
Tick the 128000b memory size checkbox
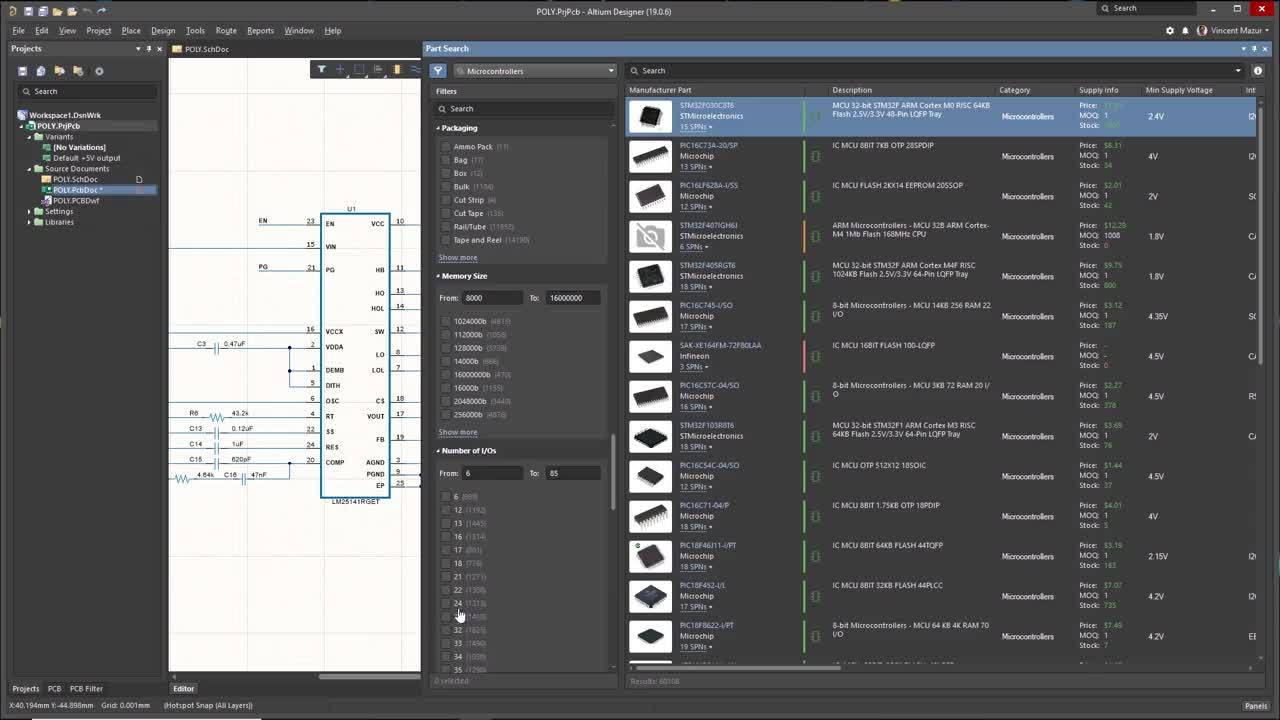[446, 348]
